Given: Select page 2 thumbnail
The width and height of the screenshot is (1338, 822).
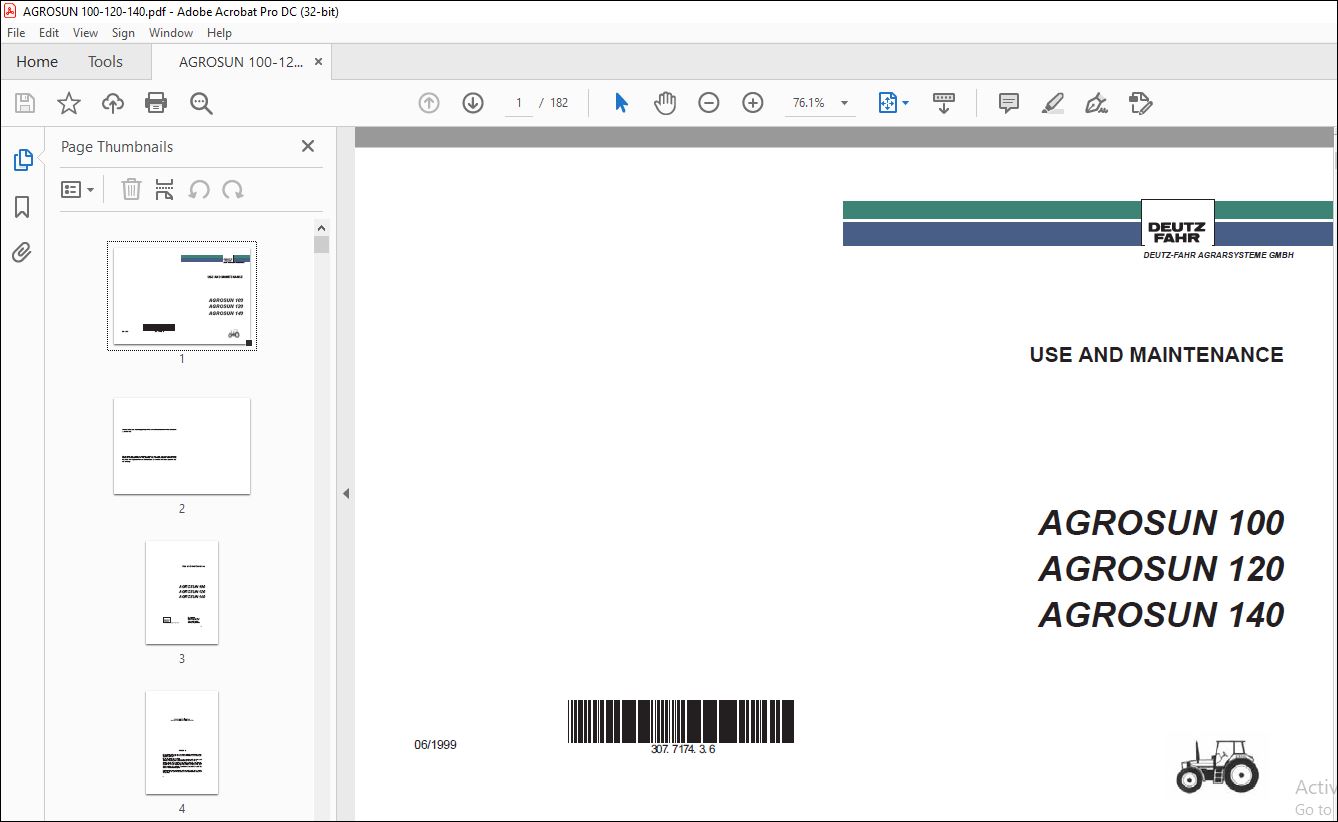Looking at the screenshot, I should (182, 446).
